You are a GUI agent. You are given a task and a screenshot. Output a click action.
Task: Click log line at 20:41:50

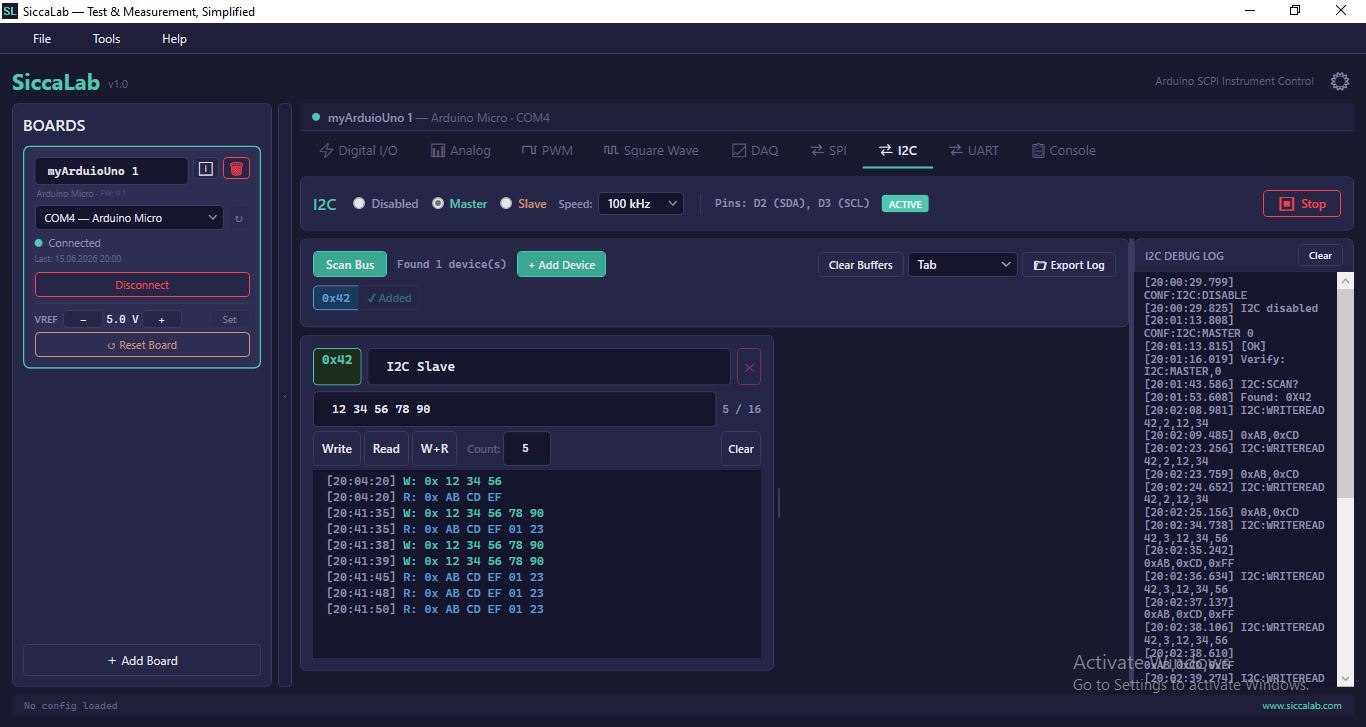(435, 609)
